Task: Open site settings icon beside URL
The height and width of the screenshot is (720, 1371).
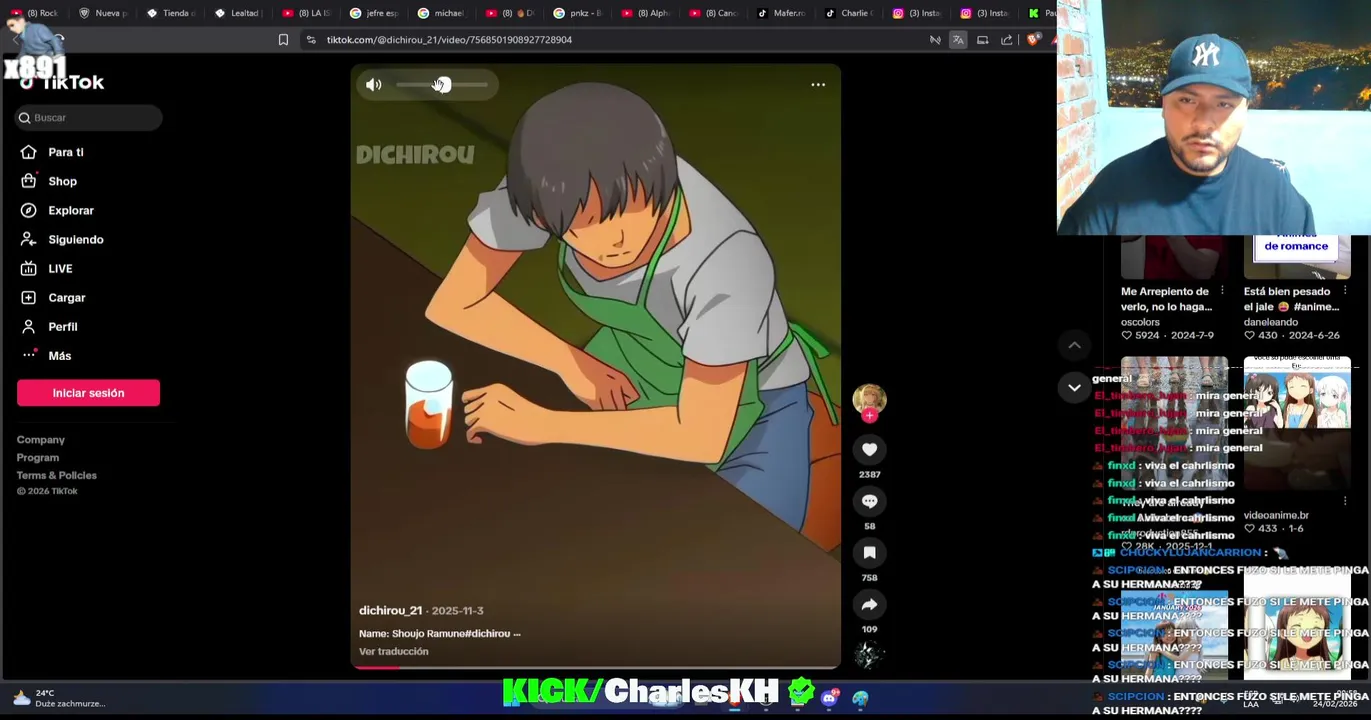Action: [311, 40]
